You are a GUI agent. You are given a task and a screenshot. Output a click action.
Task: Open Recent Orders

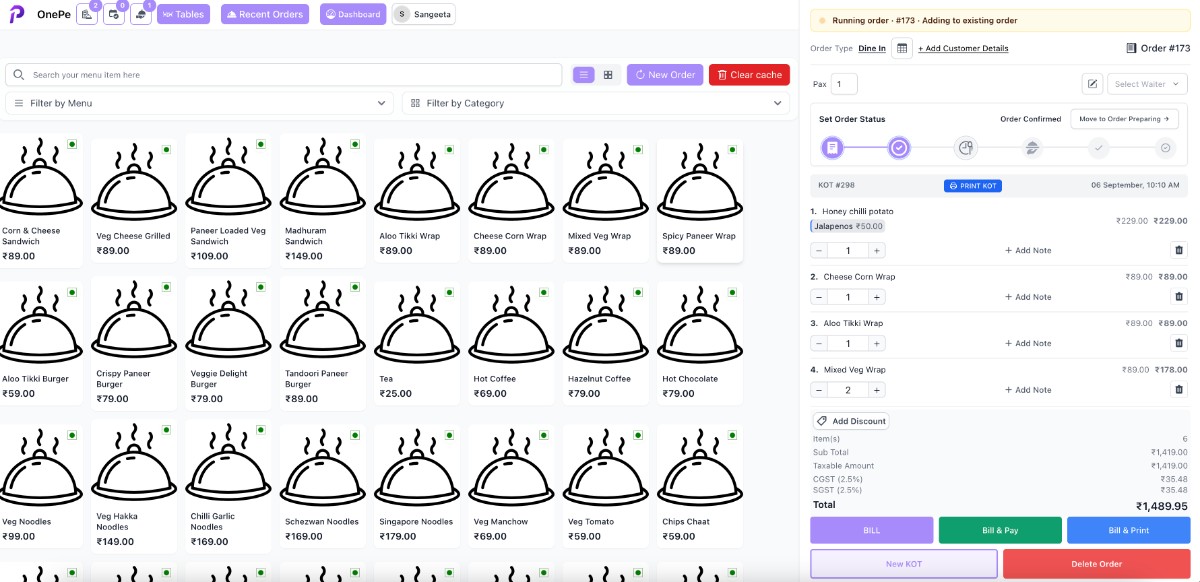point(265,15)
